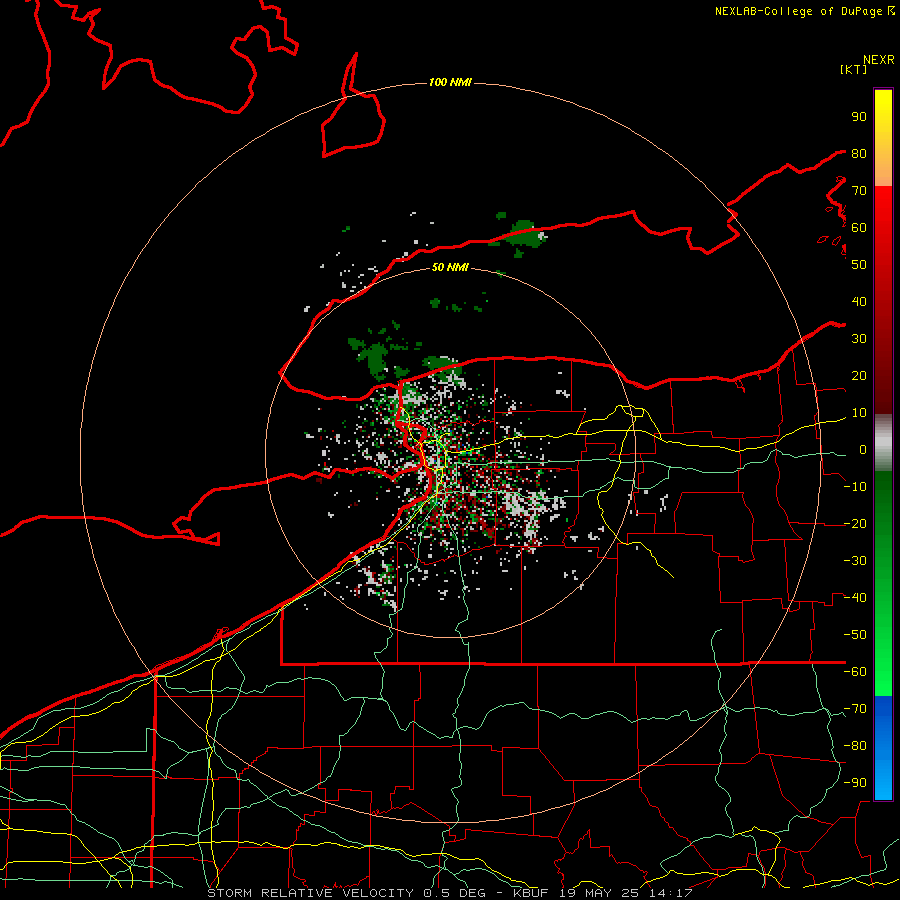
Task: Click the 19 MAY 25 date text
Action: pyautogui.click(x=600, y=893)
